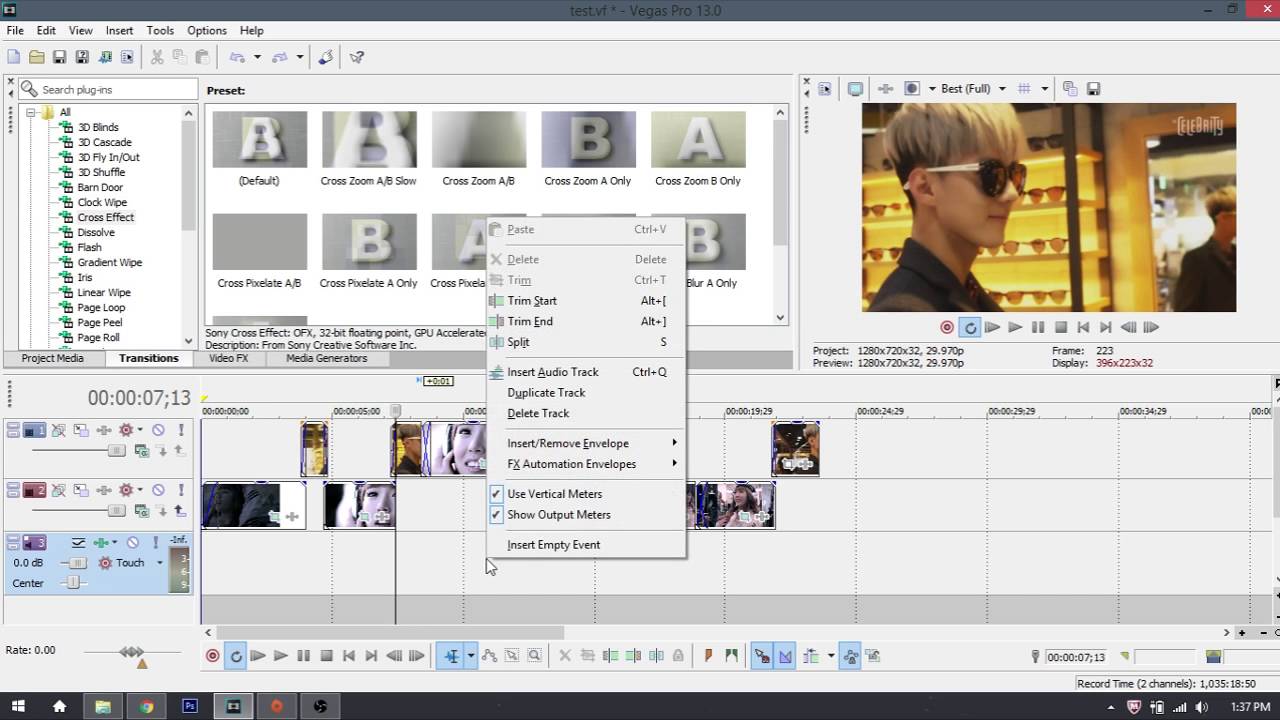Click the Cut scissors icon in the toolbar
This screenshot has width=1280, height=720.
[157, 57]
